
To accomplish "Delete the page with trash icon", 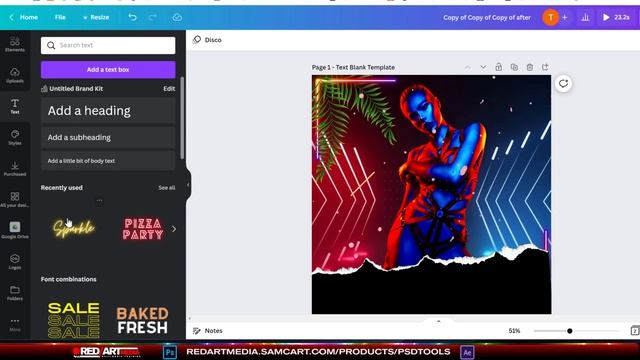I will 529,67.
